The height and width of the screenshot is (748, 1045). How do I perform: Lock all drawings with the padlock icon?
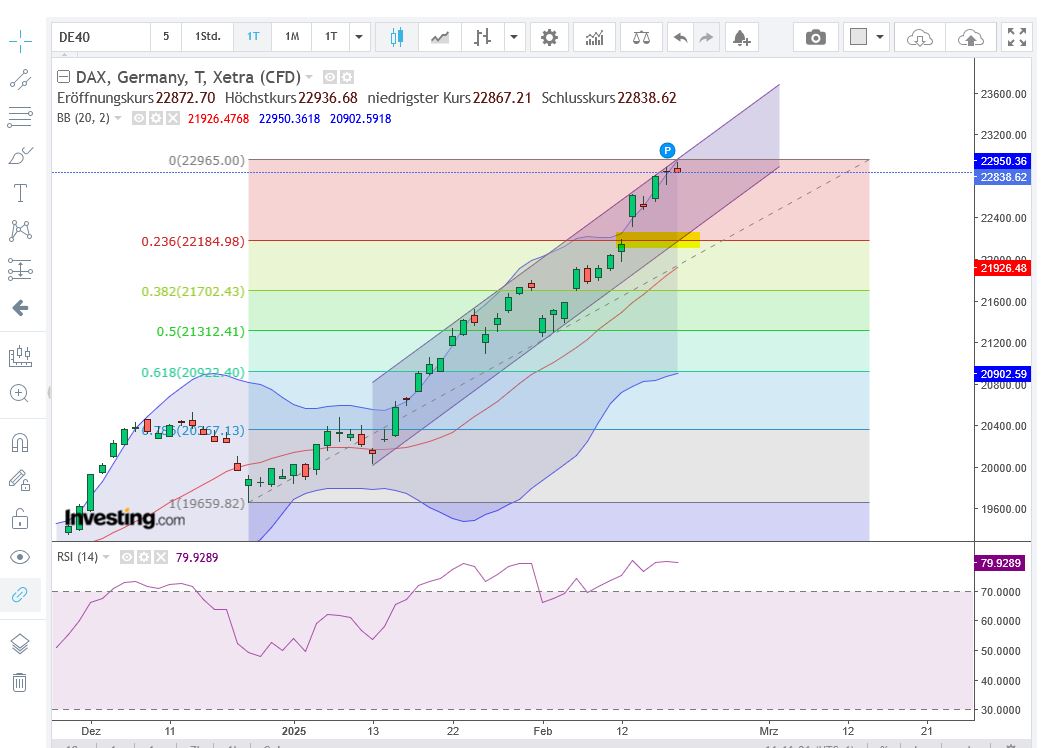pos(20,518)
